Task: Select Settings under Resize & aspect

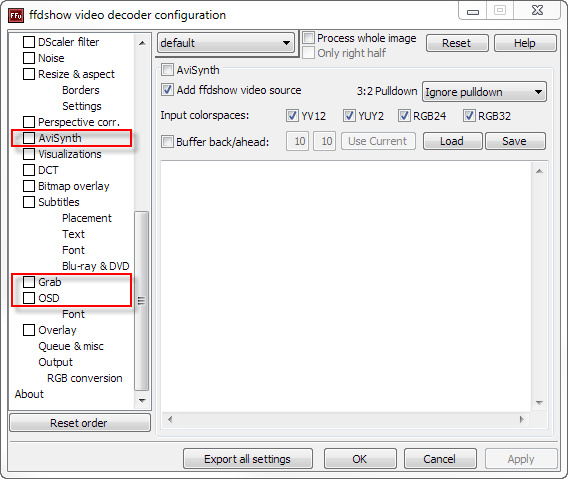Action: (x=82, y=106)
